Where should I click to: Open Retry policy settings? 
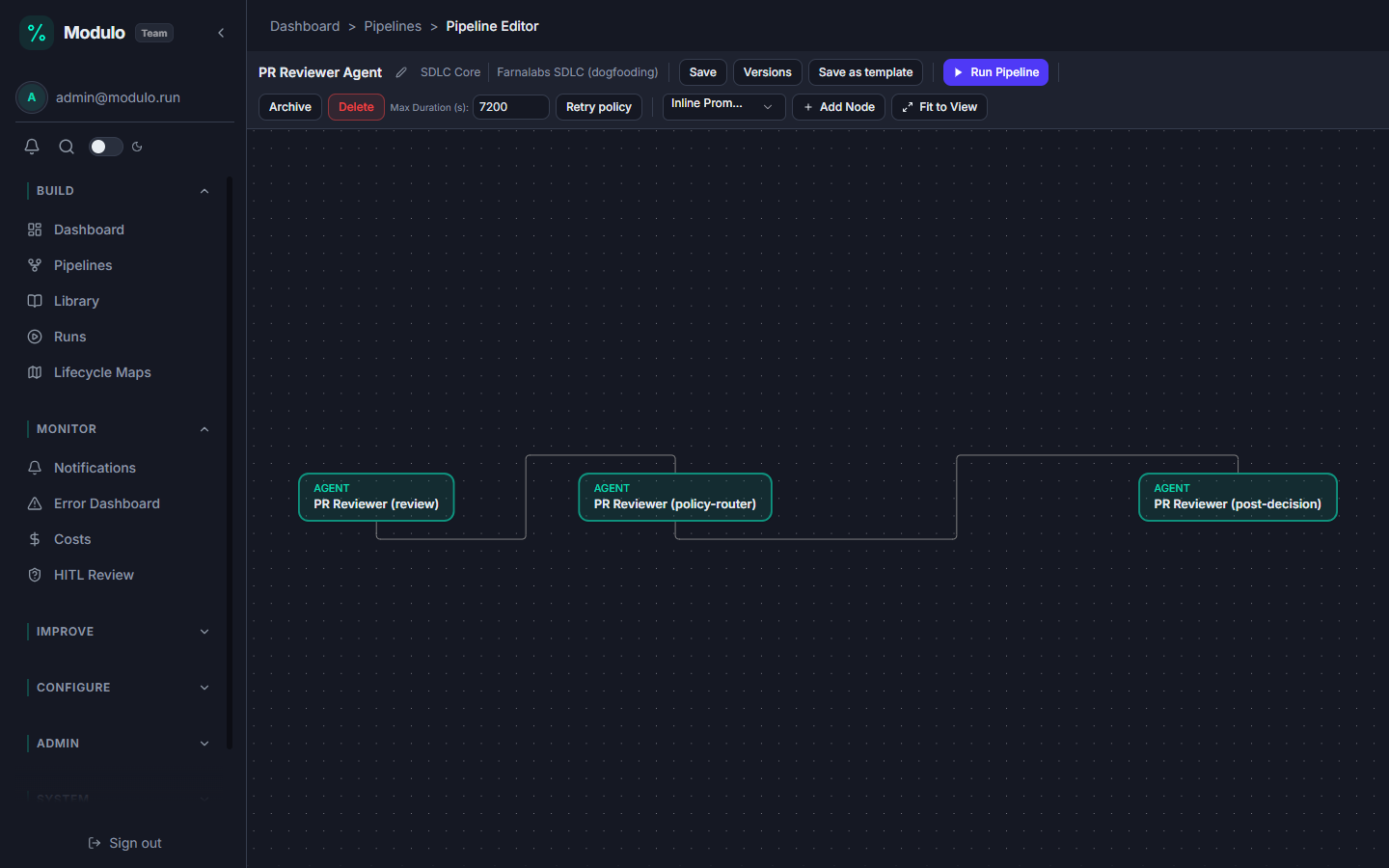(x=599, y=107)
